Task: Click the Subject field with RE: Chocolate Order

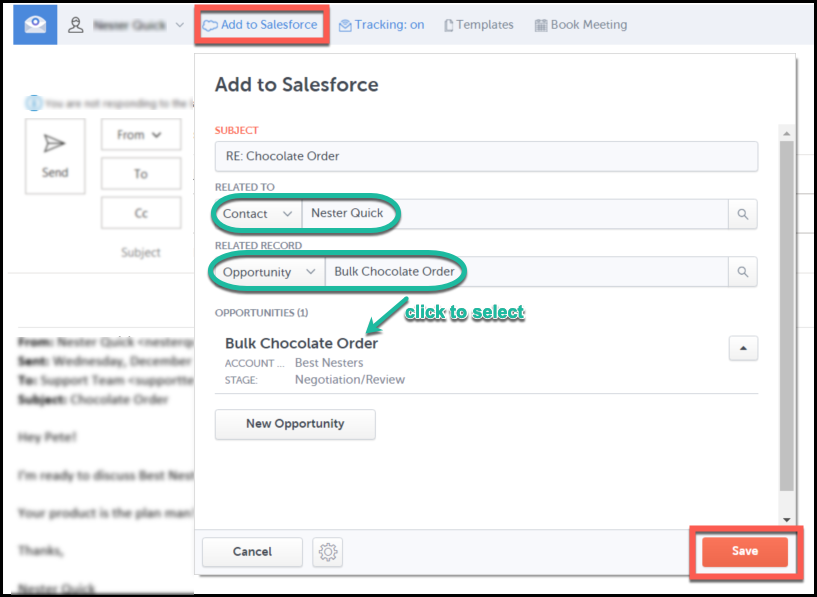Action: (x=486, y=156)
